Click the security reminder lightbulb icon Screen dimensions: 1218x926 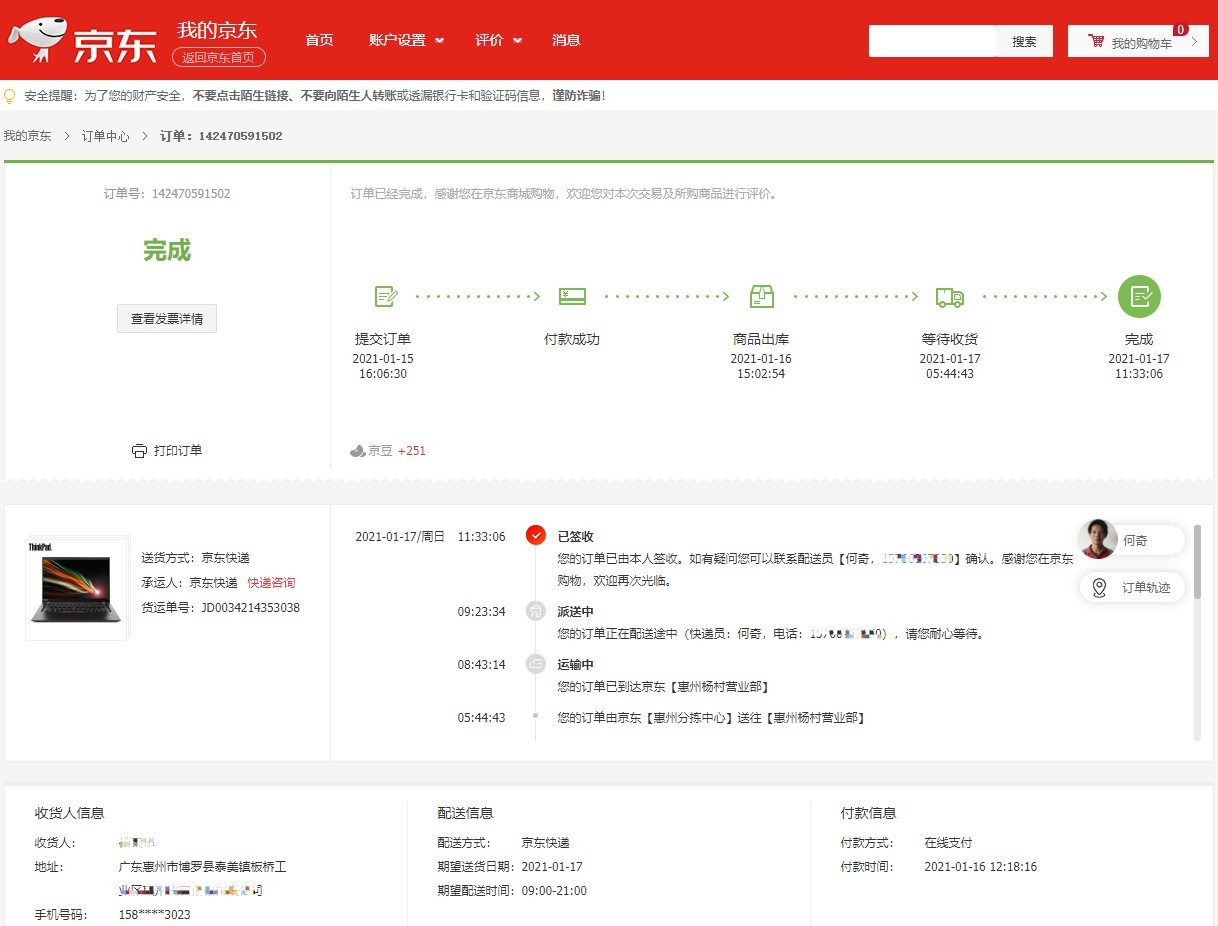tap(10, 96)
